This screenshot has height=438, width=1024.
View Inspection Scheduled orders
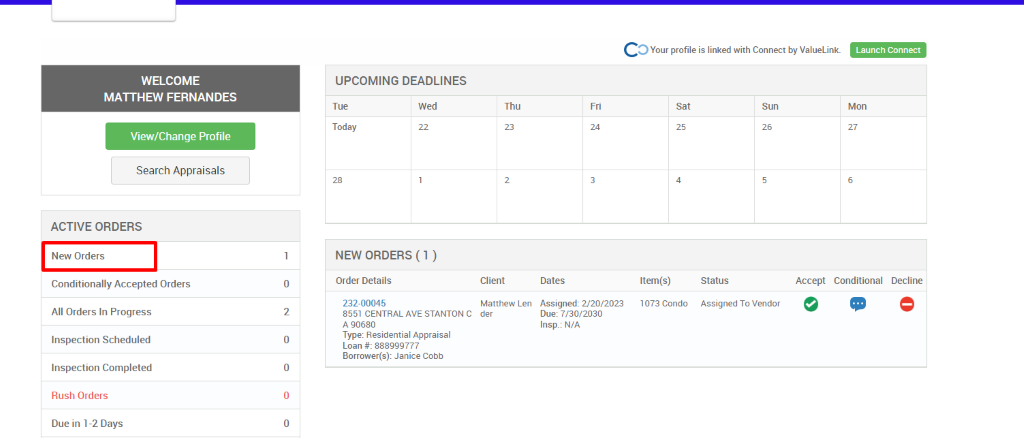point(170,339)
